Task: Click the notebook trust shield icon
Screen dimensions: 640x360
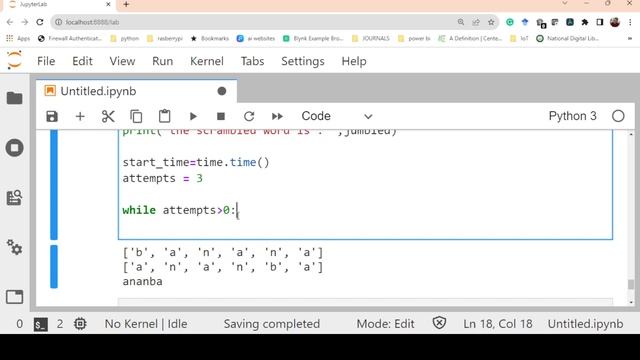Action: click(x=439, y=323)
